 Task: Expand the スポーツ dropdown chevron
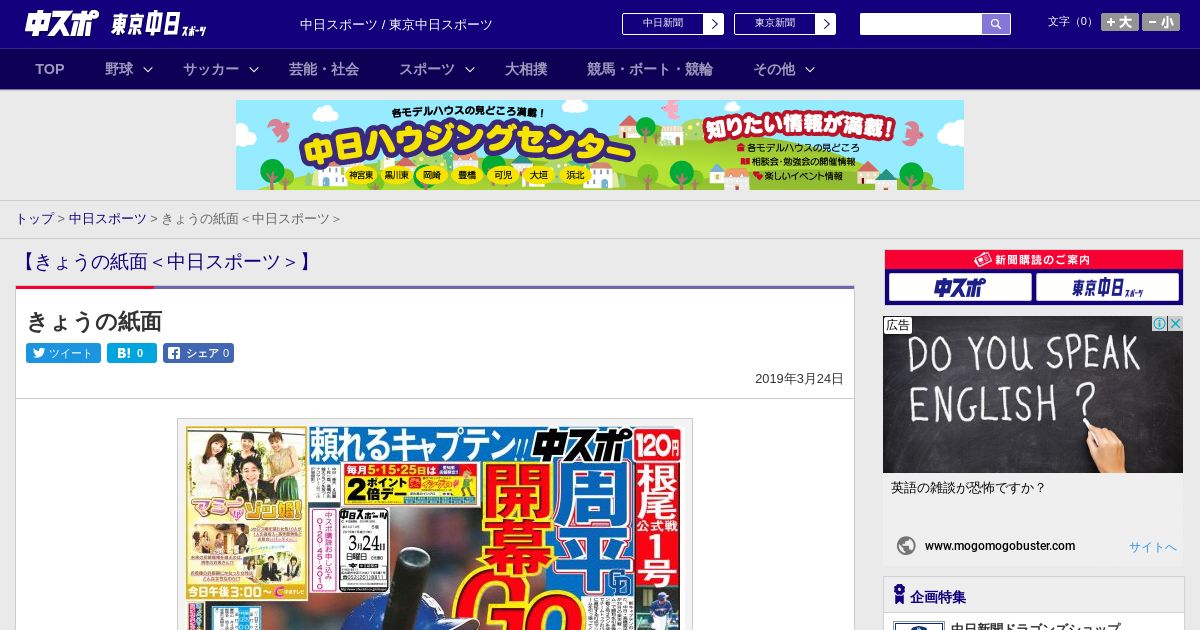click(x=470, y=69)
